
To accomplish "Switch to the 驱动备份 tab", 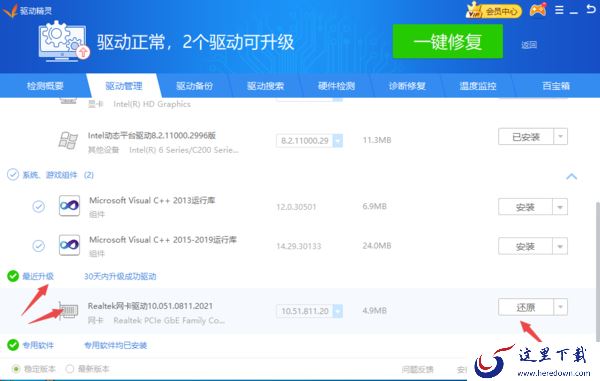I will click(194, 86).
